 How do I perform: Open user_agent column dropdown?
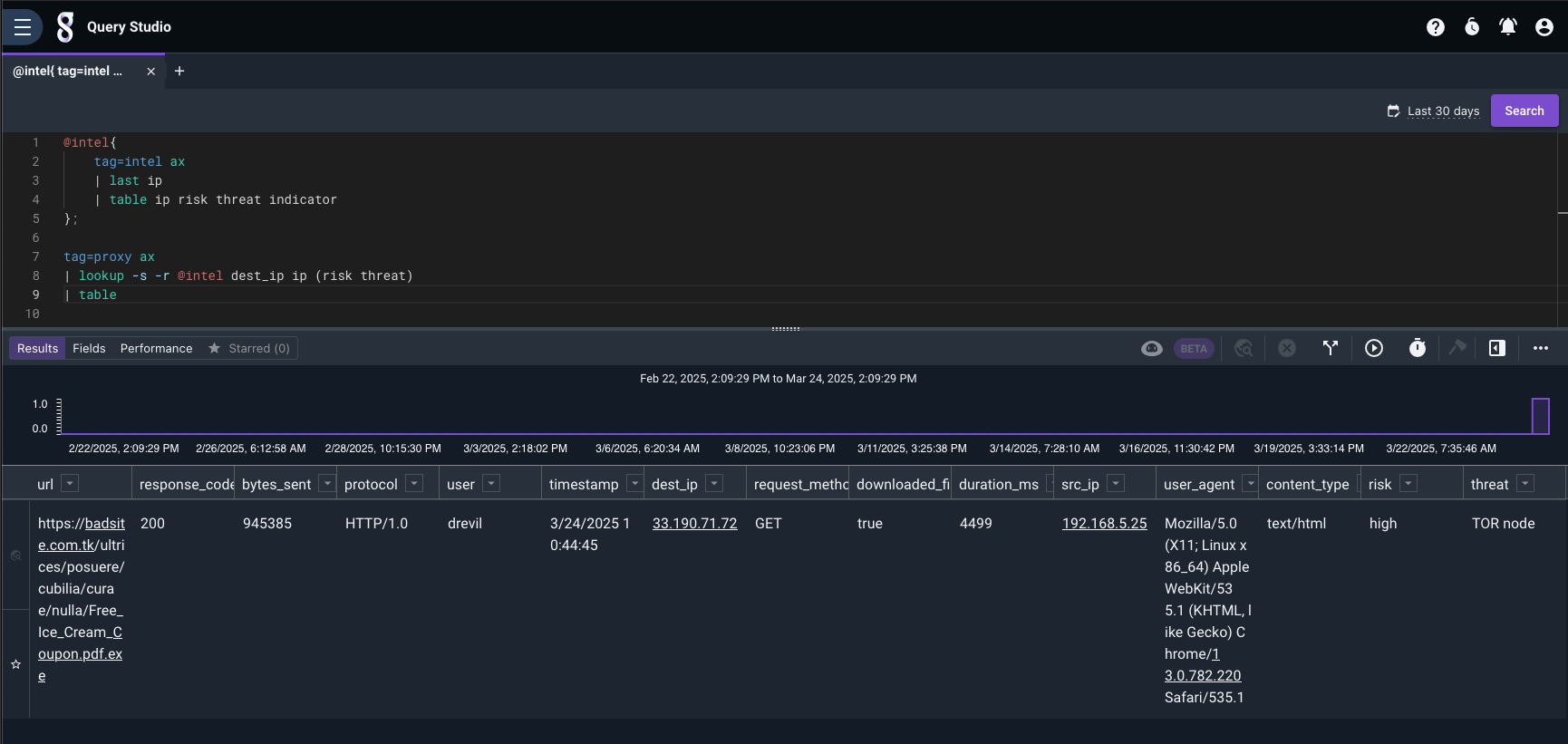(1250, 483)
